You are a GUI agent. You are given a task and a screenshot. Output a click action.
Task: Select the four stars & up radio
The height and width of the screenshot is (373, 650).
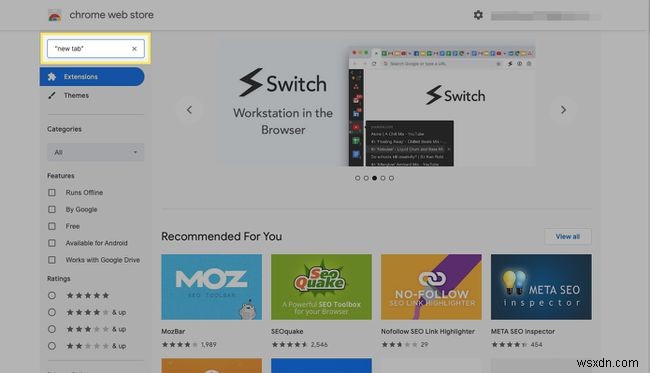click(52, 312)
